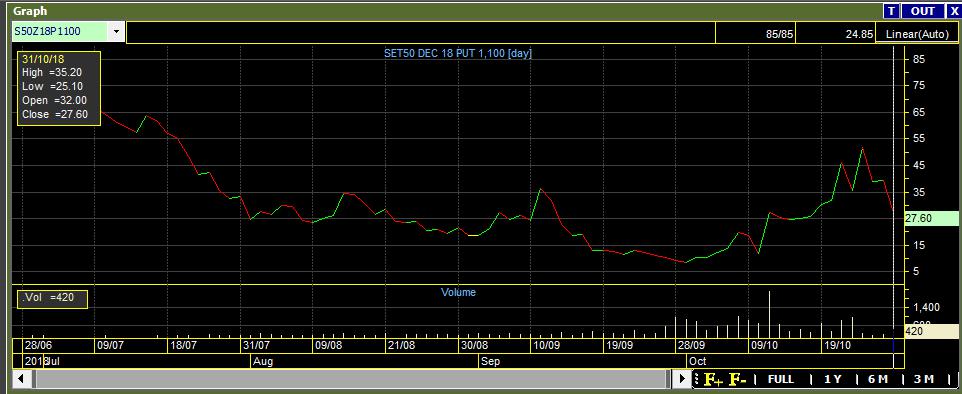Click the 55 price axis label
962x394 pixels.
(919, 139)
